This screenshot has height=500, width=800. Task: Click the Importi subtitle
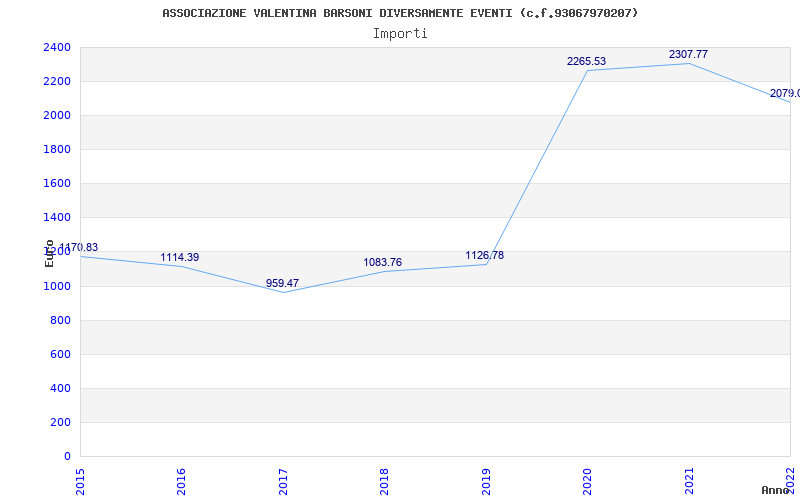click(400, 34)
